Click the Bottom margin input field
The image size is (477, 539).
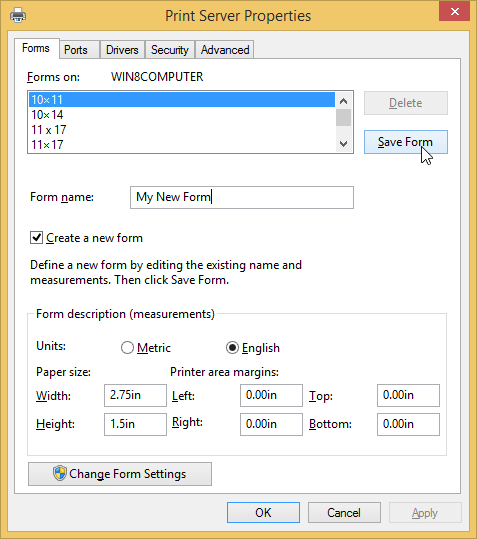tap(408, 424)
